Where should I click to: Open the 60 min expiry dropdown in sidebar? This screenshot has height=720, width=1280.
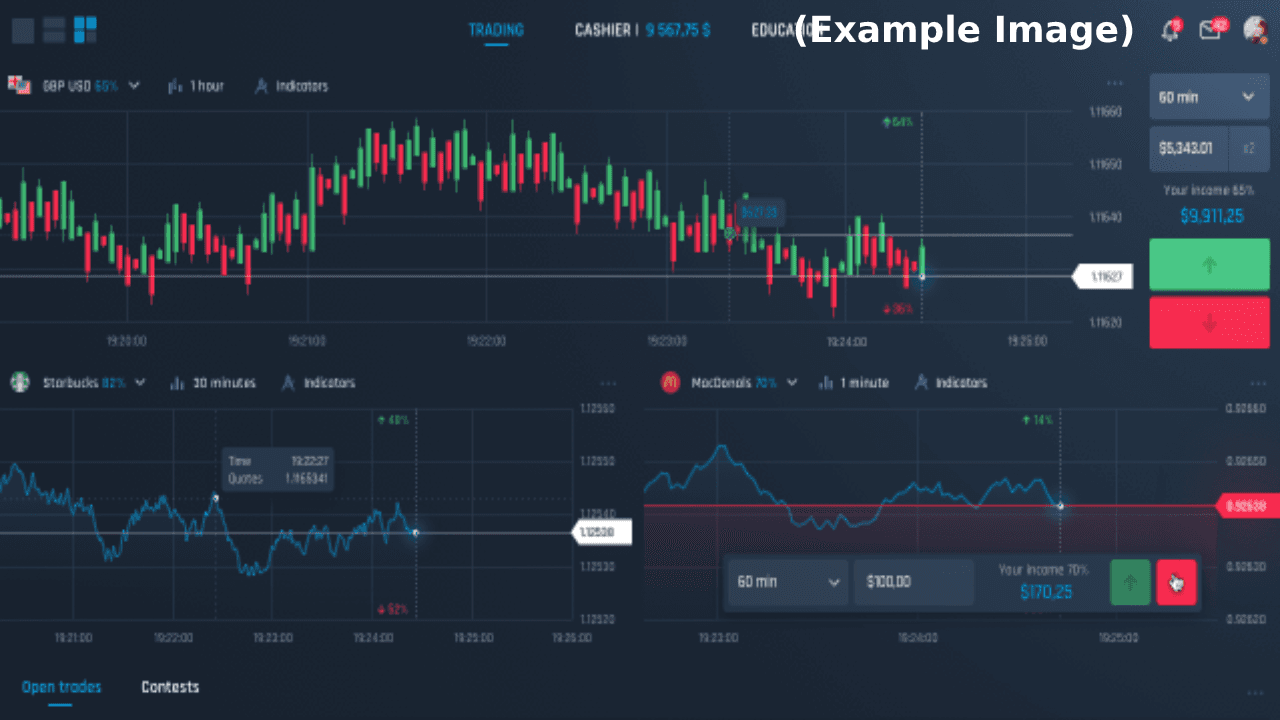1209,97
